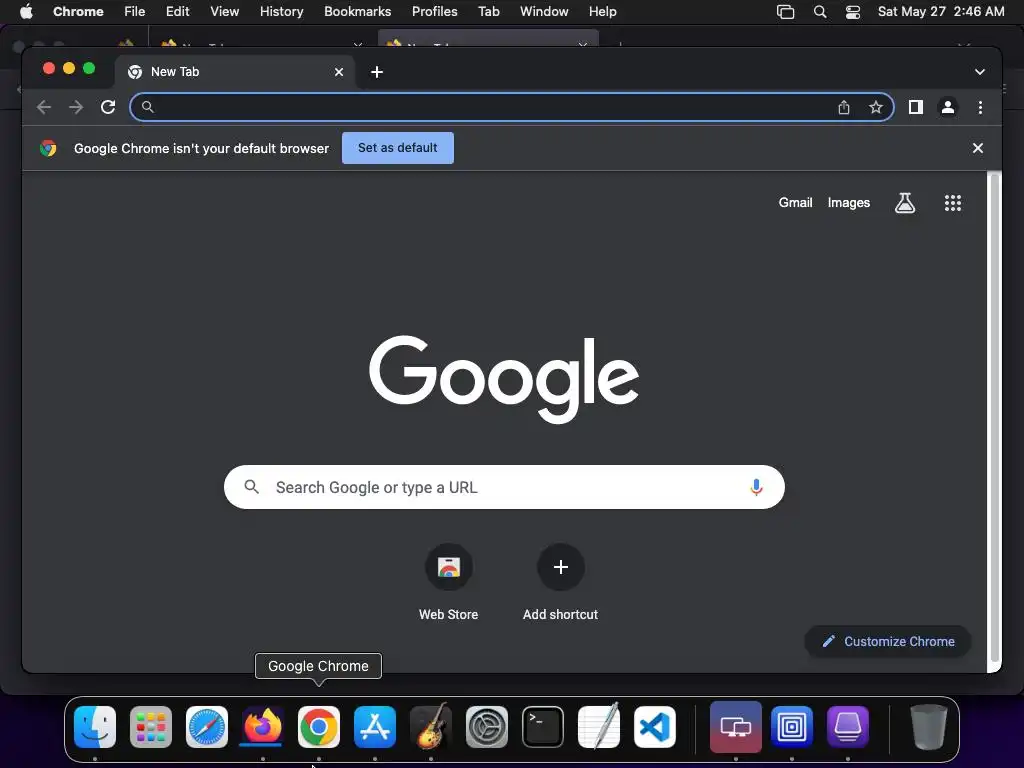Select the New Tab tab

click(235, 72)
